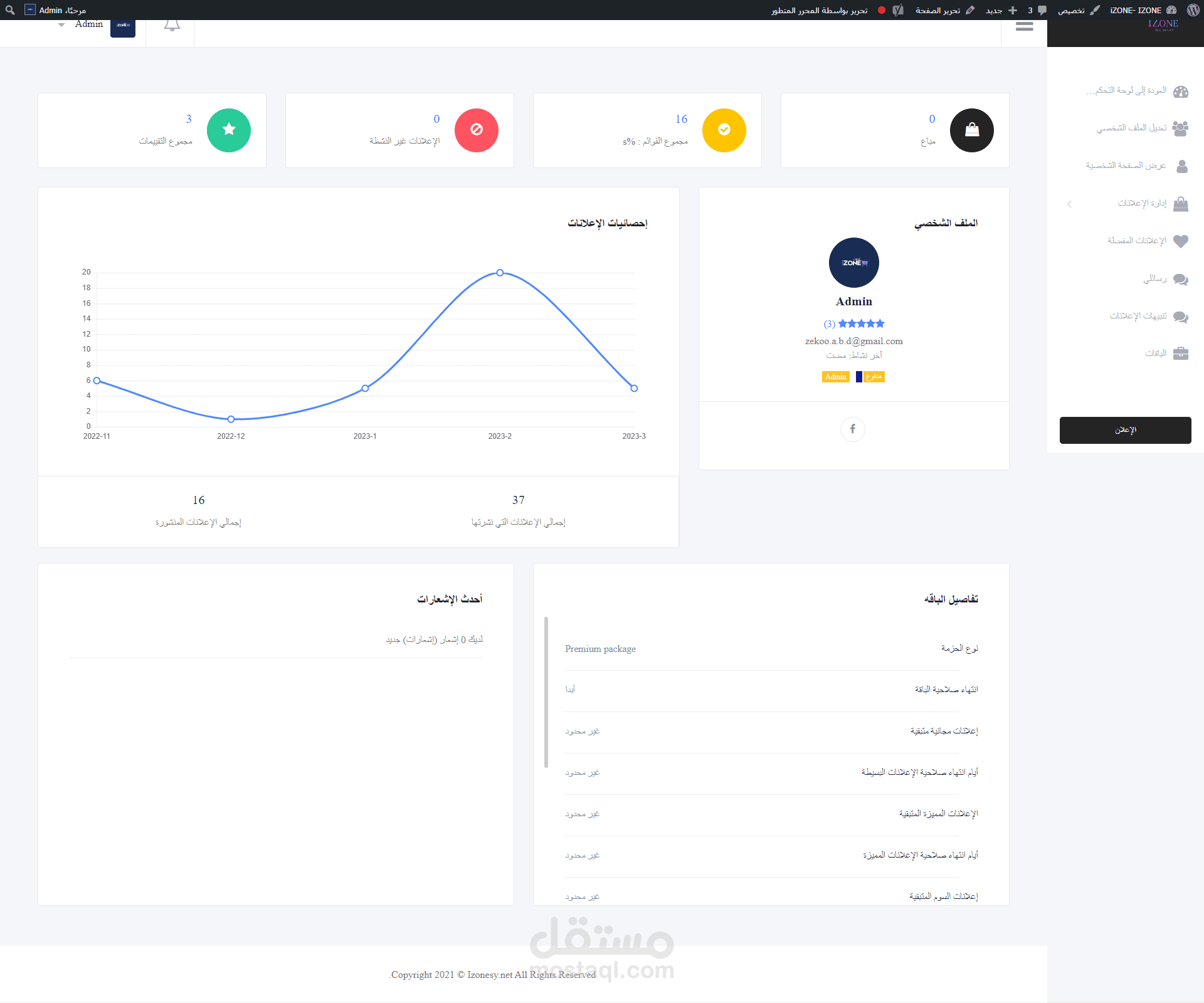Screen dimensions: 1204x1003
Task: Click the notification bell icon
Action: 172,26
